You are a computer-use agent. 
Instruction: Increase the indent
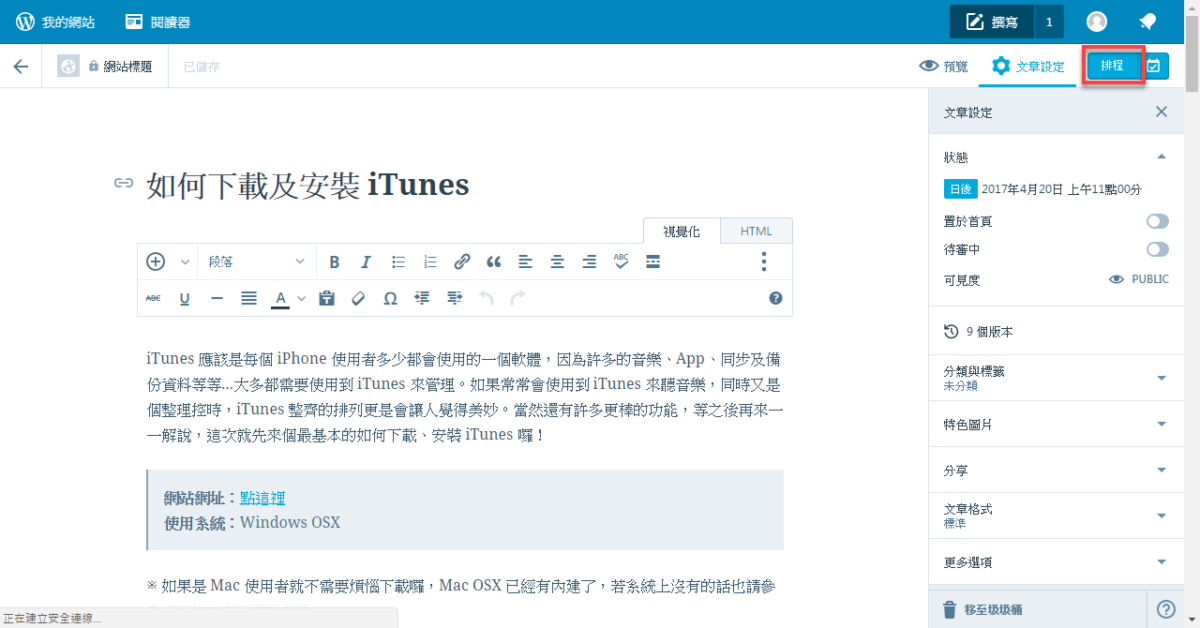point(454,298)
